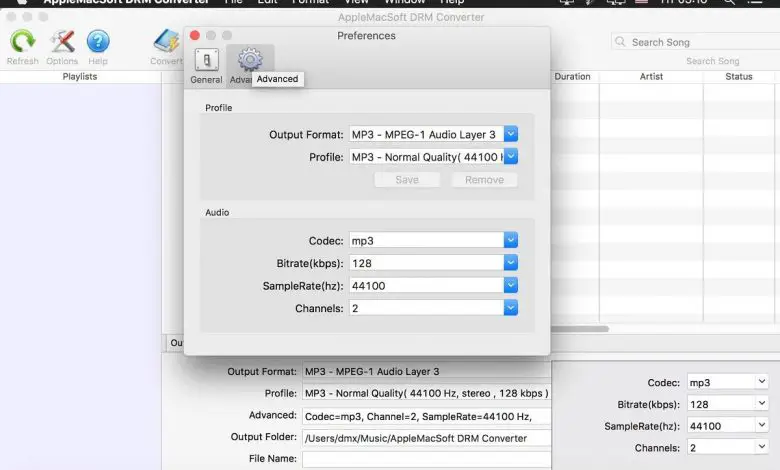Switch to the General preferences tab
Image resolution: width=780 pixels, height=470 pixels.
point(207,62)
